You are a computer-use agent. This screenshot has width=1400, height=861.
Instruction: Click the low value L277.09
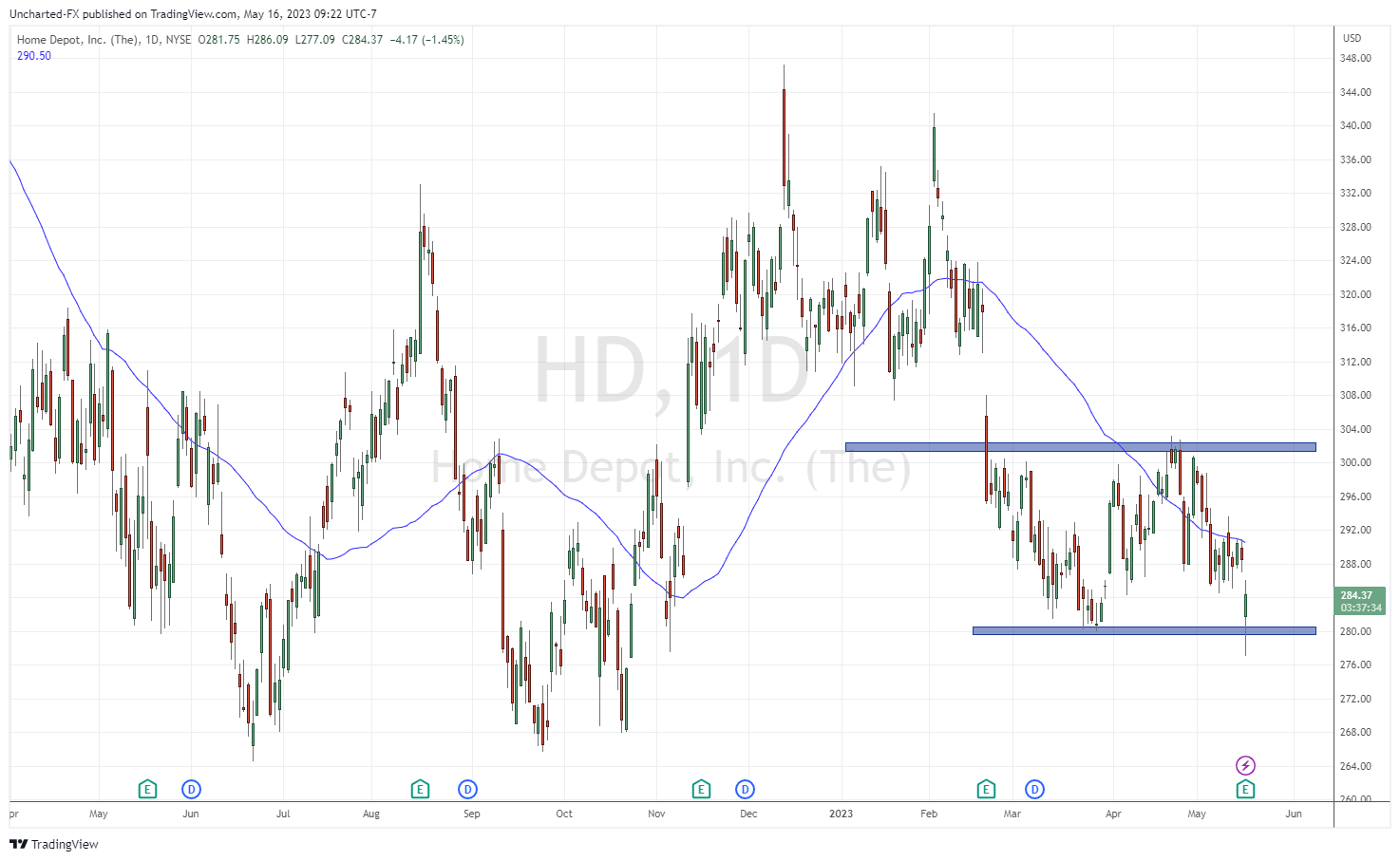314,40
